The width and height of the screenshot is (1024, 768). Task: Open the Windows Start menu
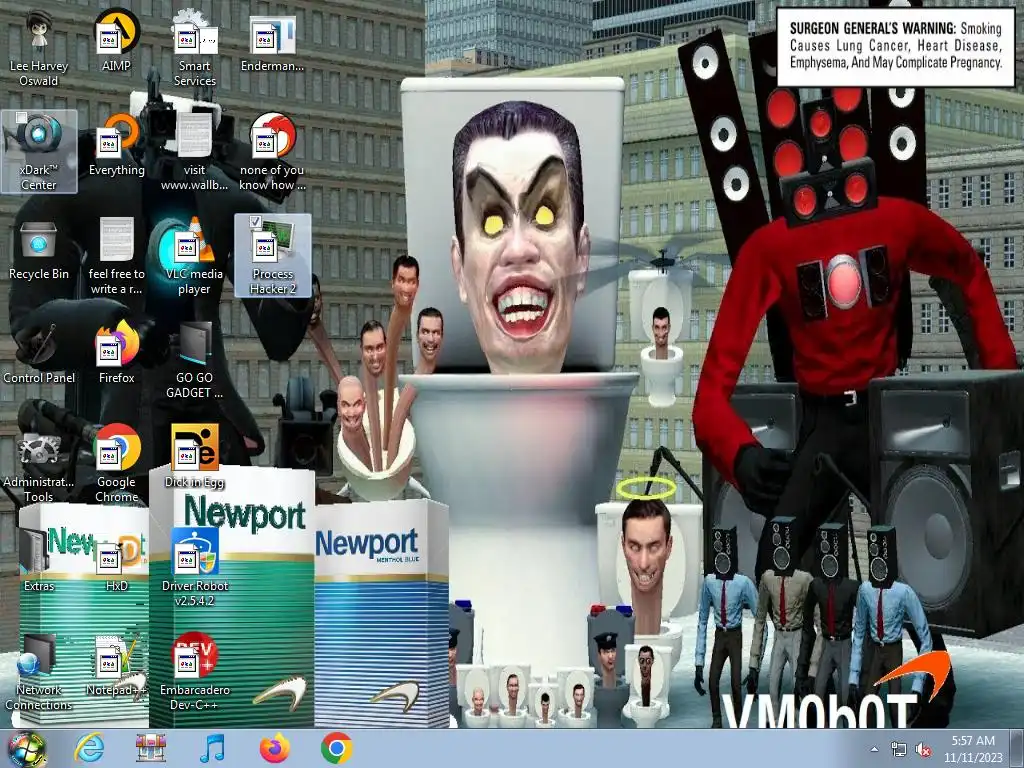click(27, 749)
